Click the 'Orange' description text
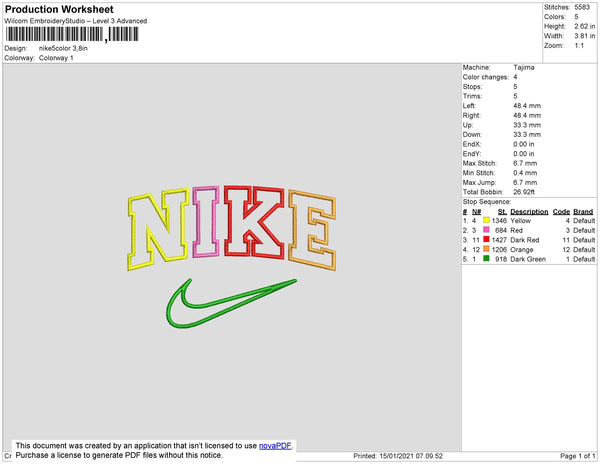This screenshot has height=464, width=600. (x=522, y=249)
